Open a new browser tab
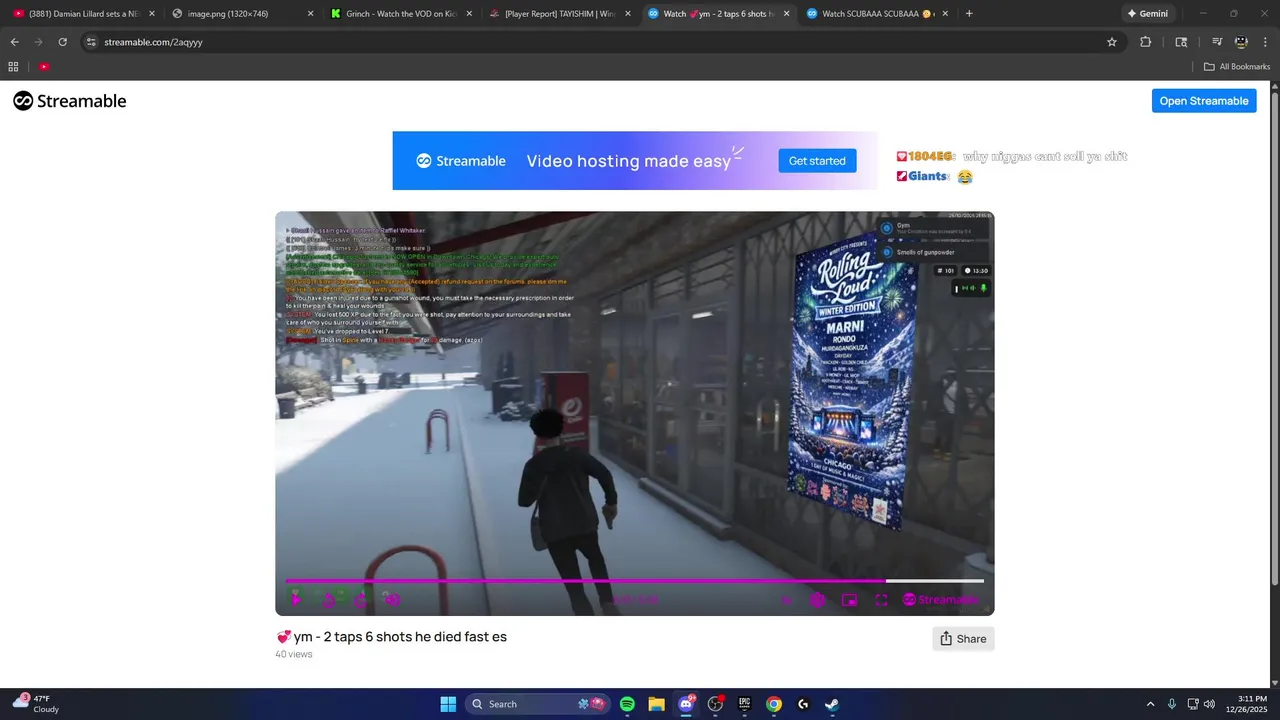1280x720 pixels. click(969, 14)
